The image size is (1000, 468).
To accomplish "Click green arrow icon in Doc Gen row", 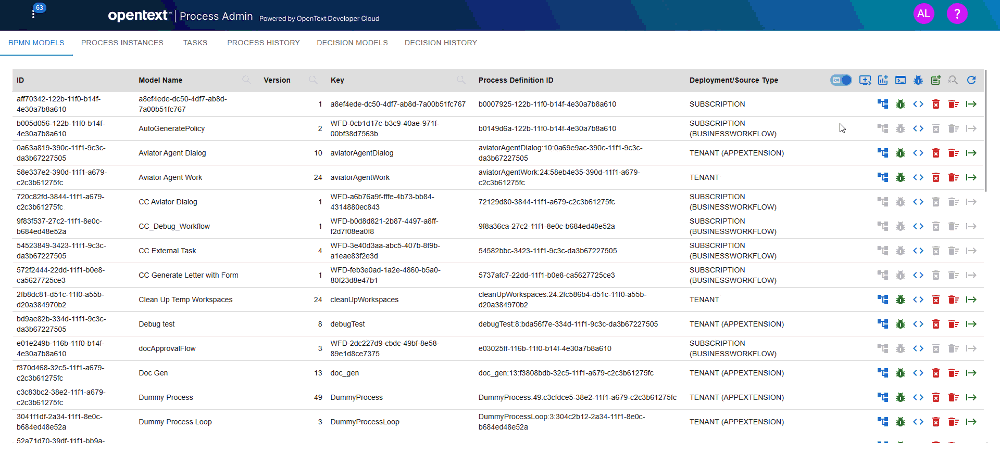I will coord(971,372).
